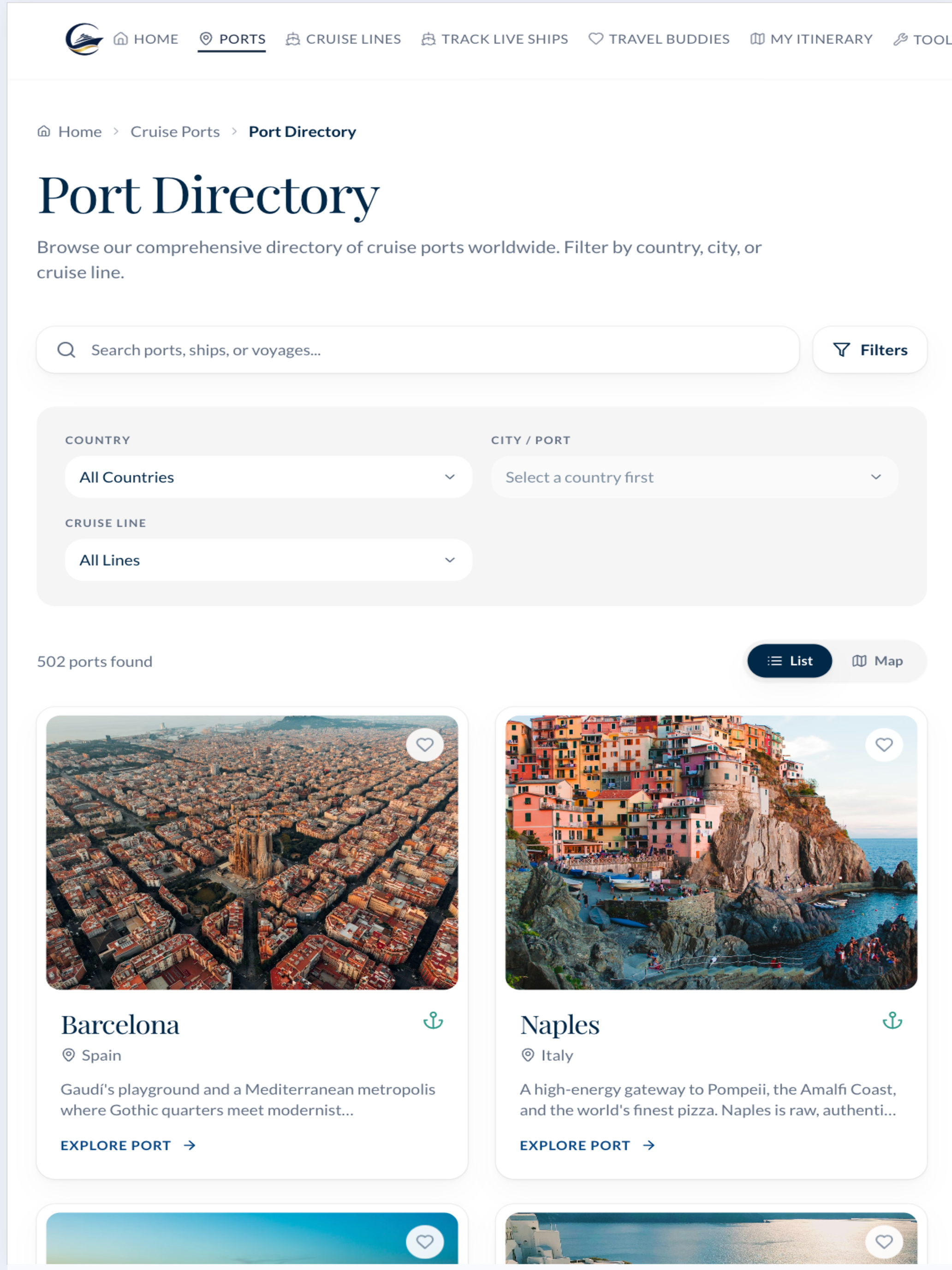This screenshot has height=1270, width=952.
Task: Click the '502 ports found' text
Action: [x=95, y=661]
